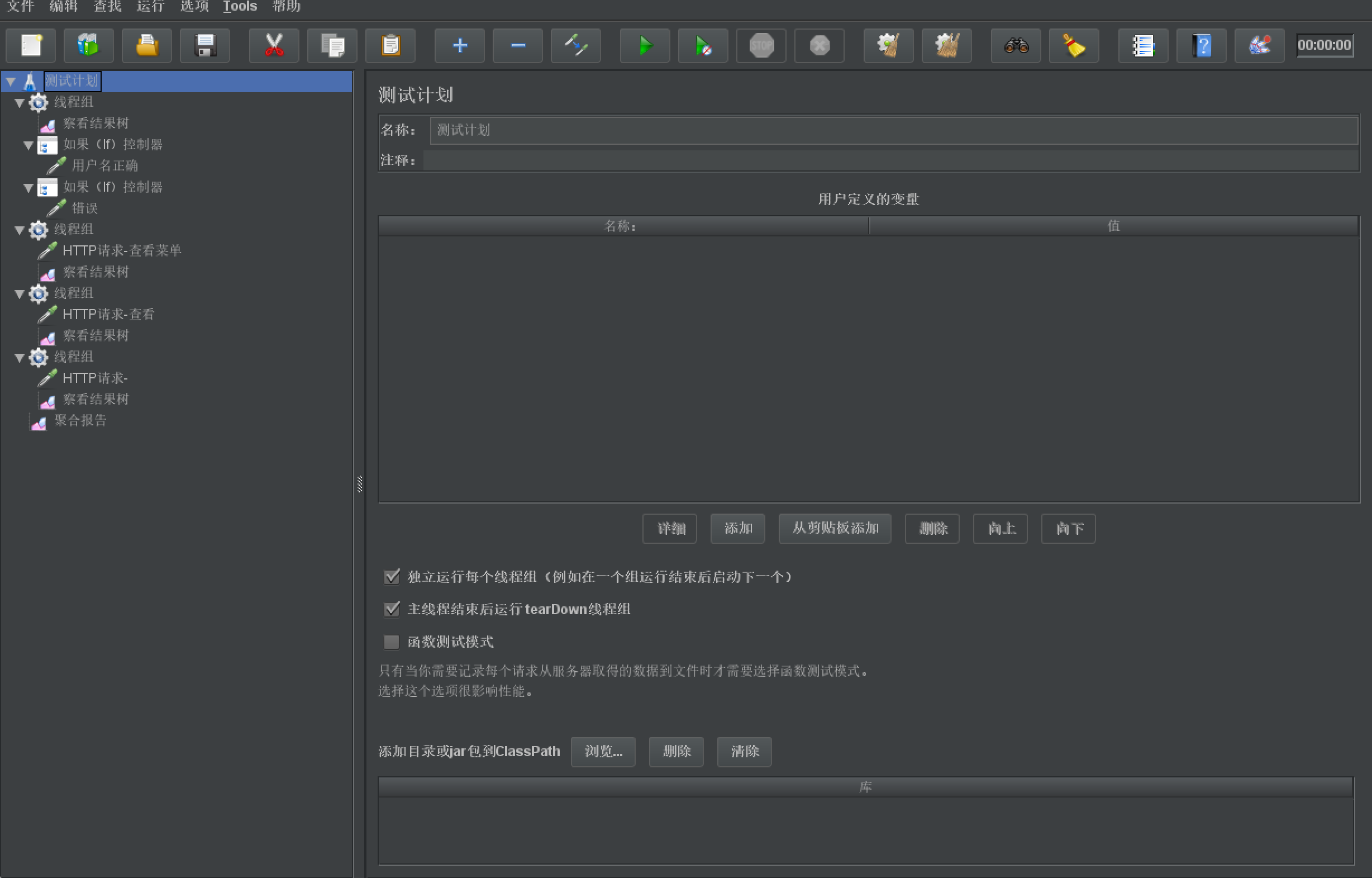
Task: Click Start no pauses icon
Action: click(703, 46)
